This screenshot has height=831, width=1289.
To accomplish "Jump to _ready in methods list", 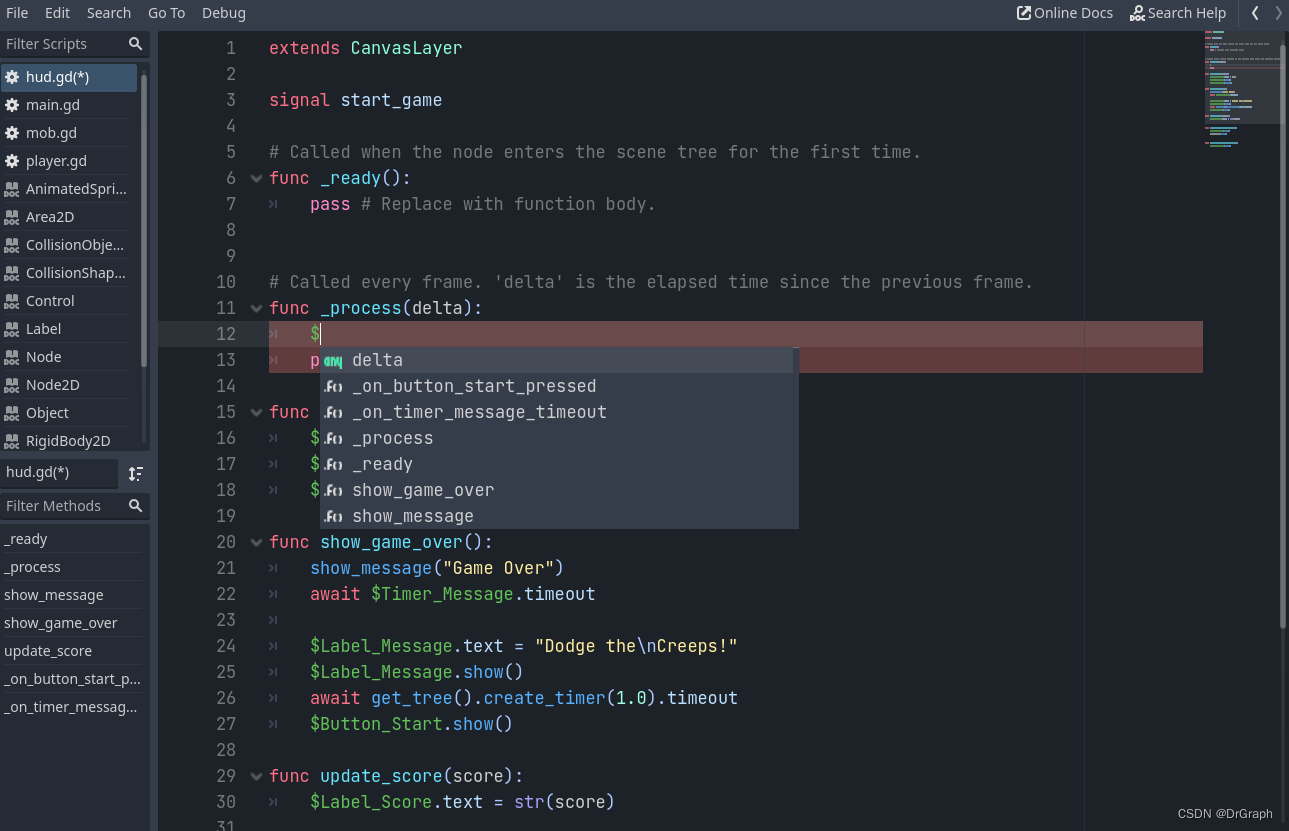I will pos(72,539).
